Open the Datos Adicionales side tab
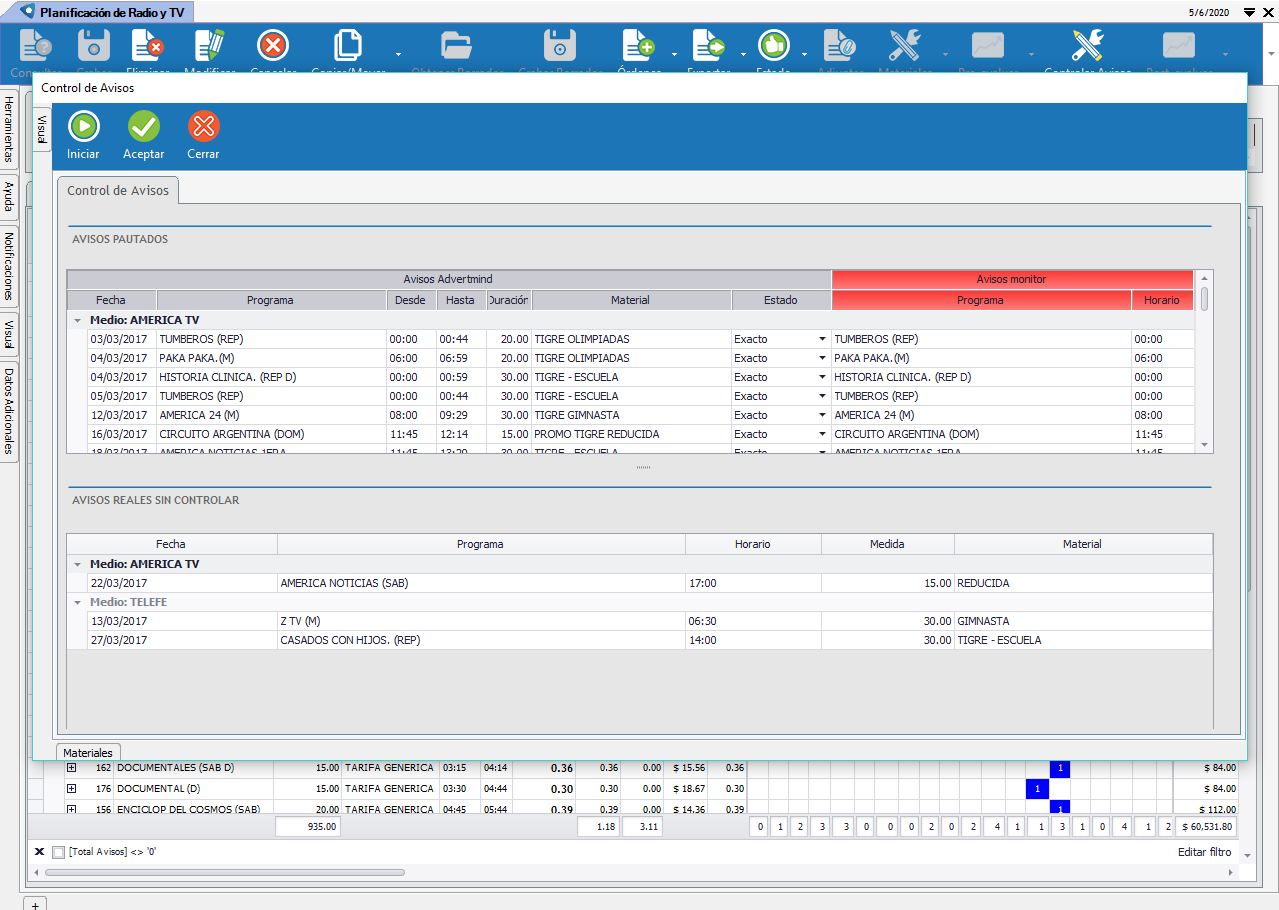Image resolution: width=1279 pixels, height=910 pixels. 9,410
